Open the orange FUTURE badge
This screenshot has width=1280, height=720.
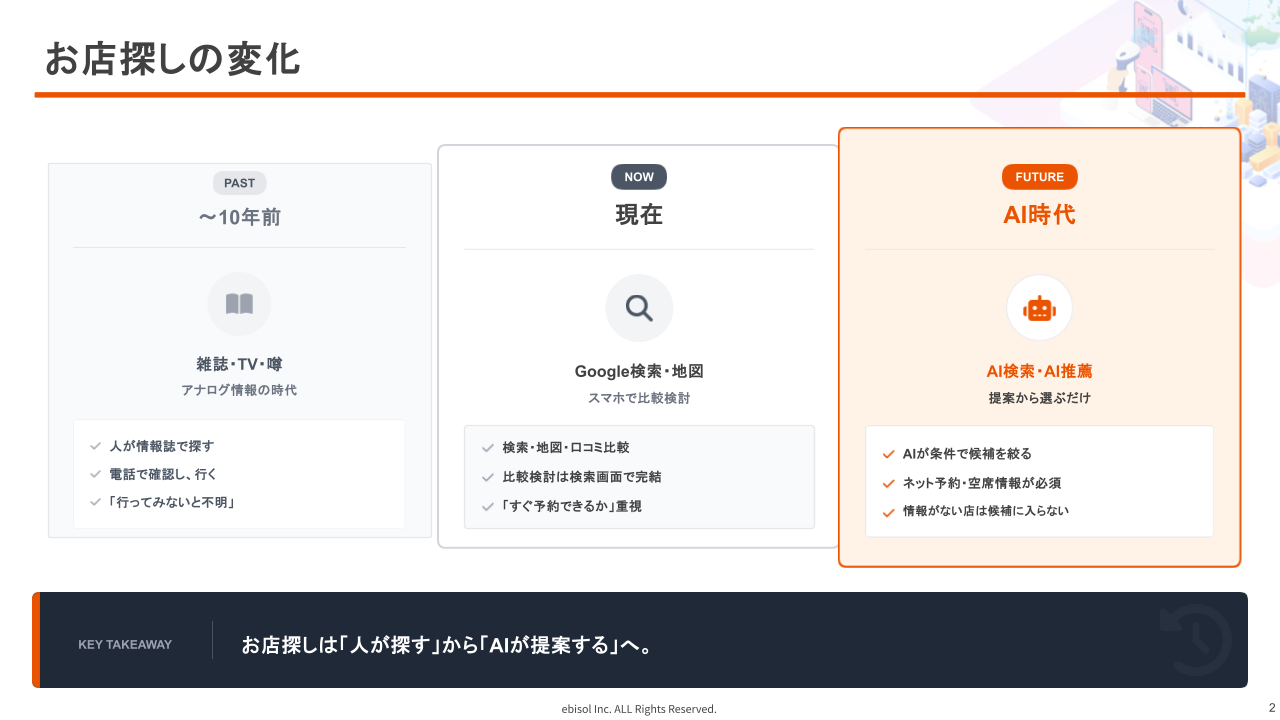(x=1039, y=176)
